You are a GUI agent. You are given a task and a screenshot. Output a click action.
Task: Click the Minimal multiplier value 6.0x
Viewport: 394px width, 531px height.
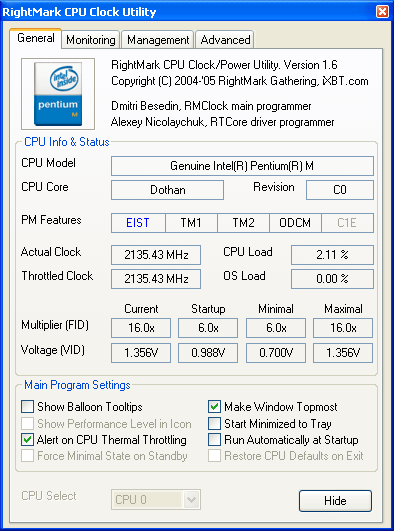click(276, 328)
